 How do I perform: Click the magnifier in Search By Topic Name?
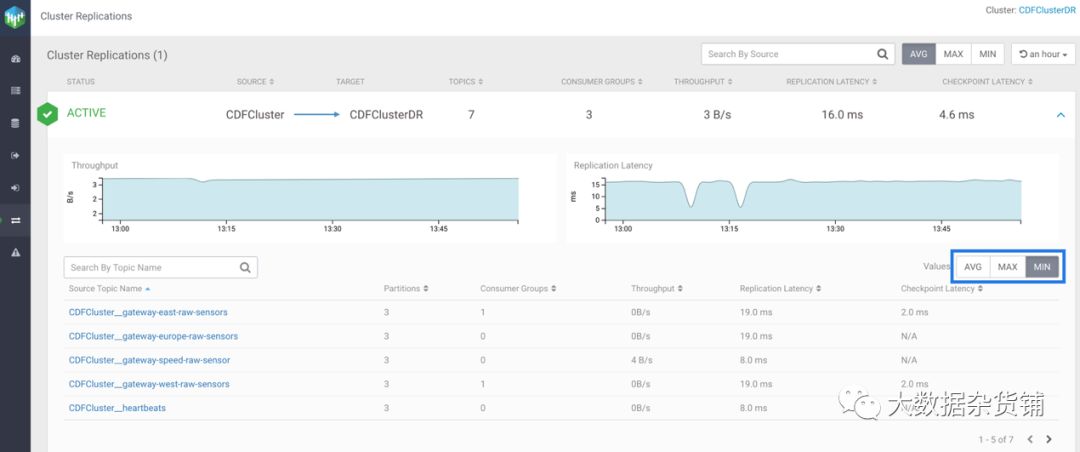click(x=245, y=267)
